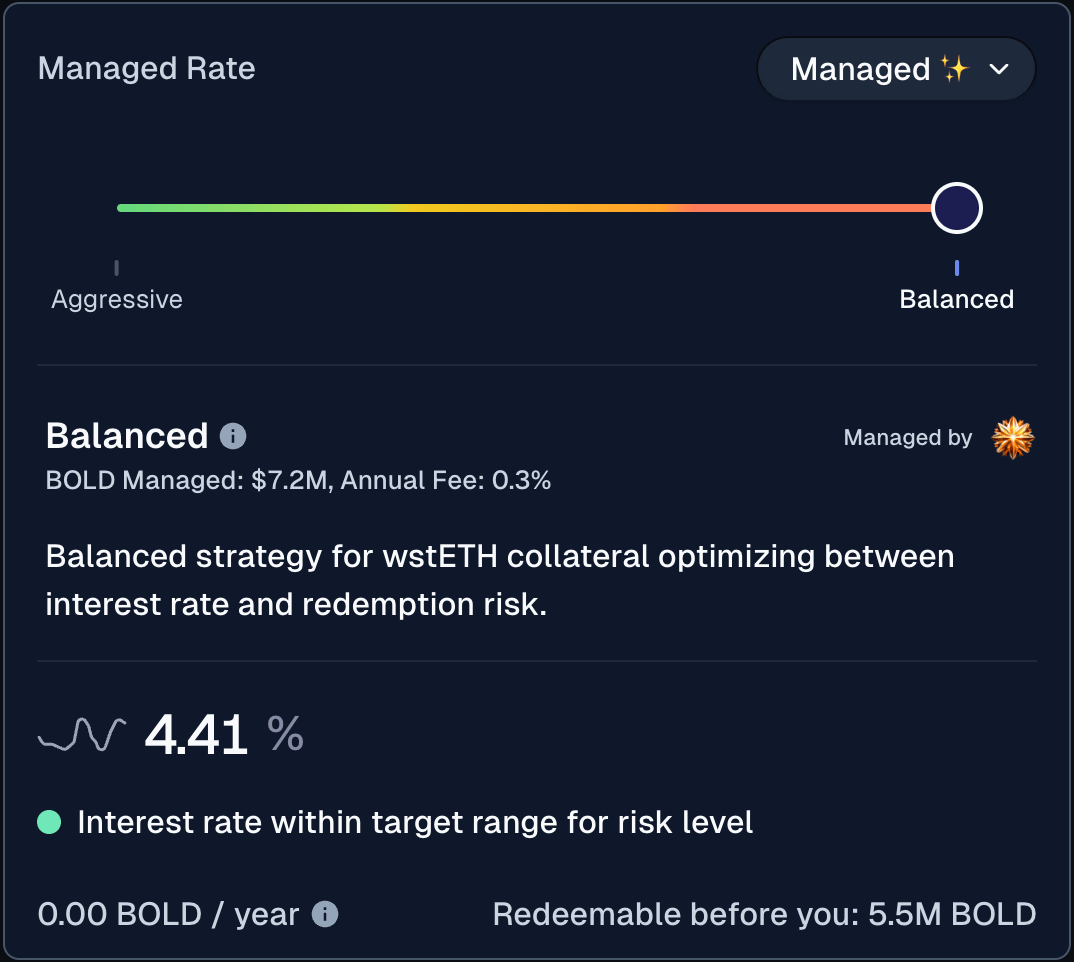Open the Managed rate mode dropdown

coord(895,69)
